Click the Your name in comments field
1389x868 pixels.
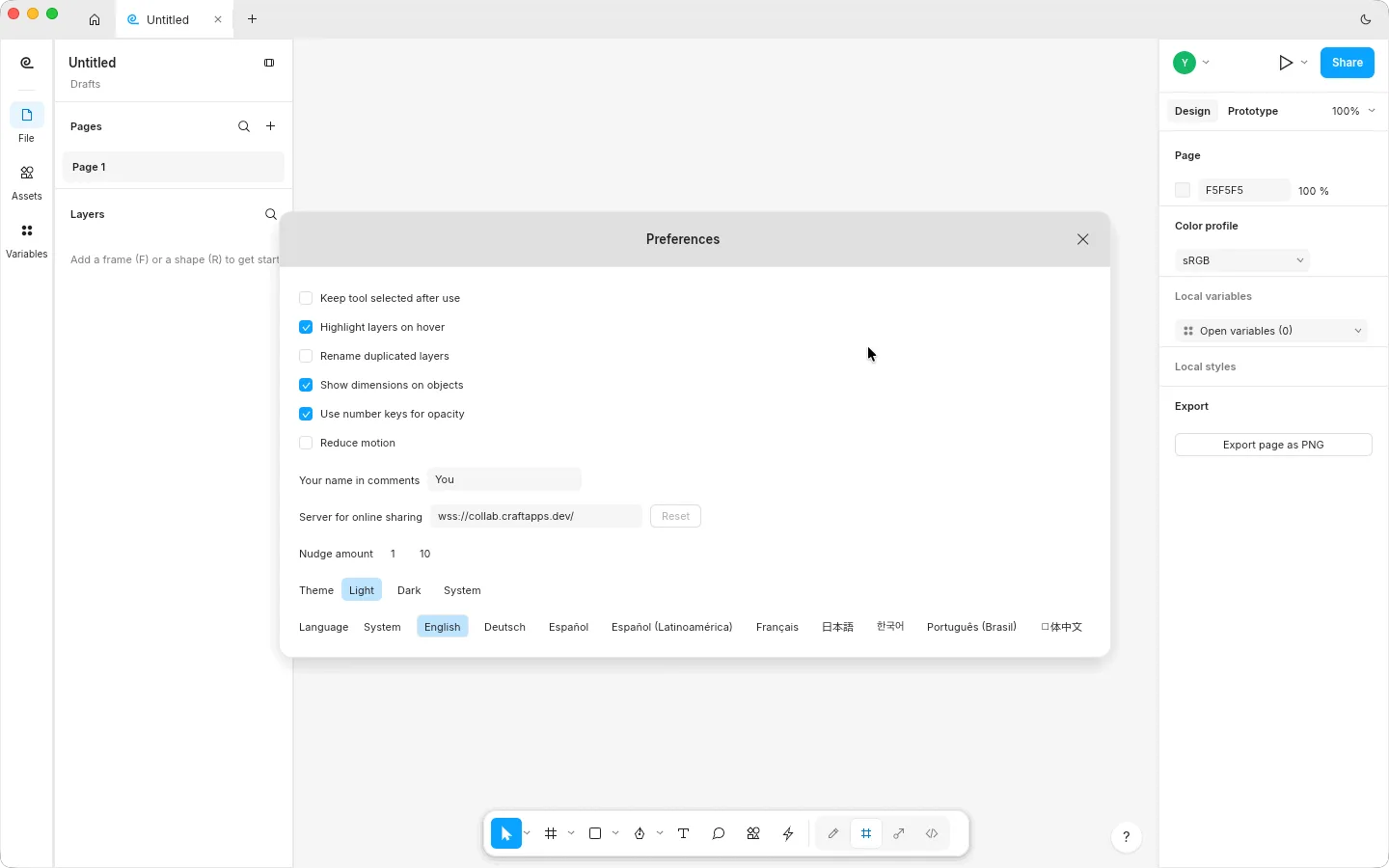click(x=504, y=479)
